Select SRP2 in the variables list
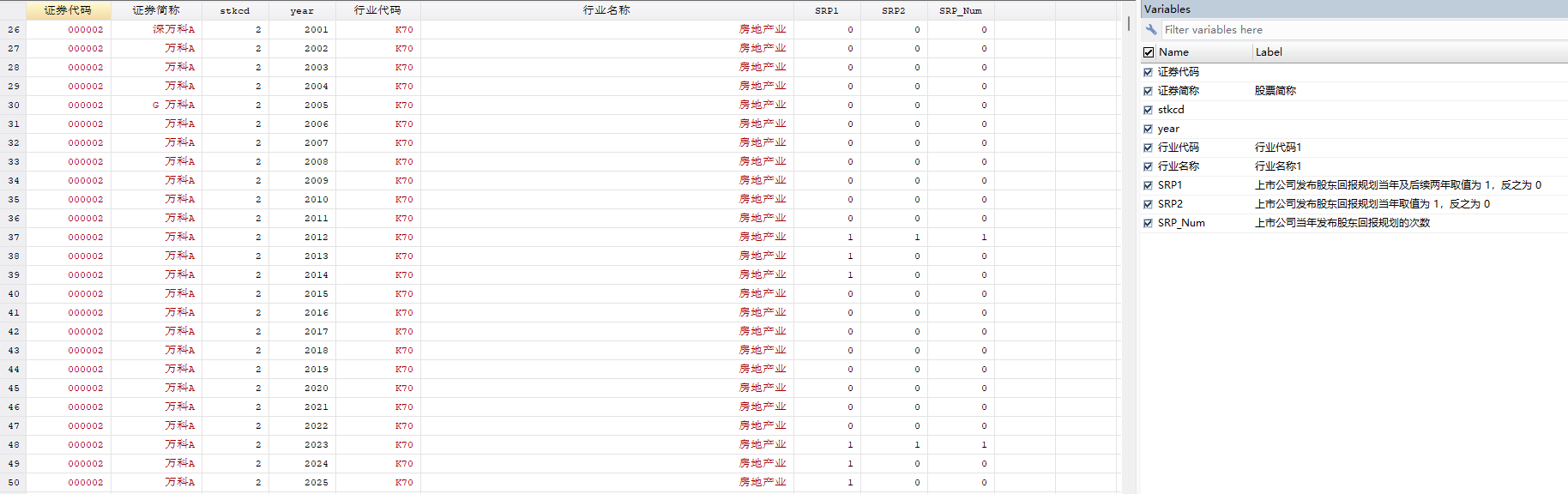The width and height of the screenshot is (1568, 494). [1170, 204]
